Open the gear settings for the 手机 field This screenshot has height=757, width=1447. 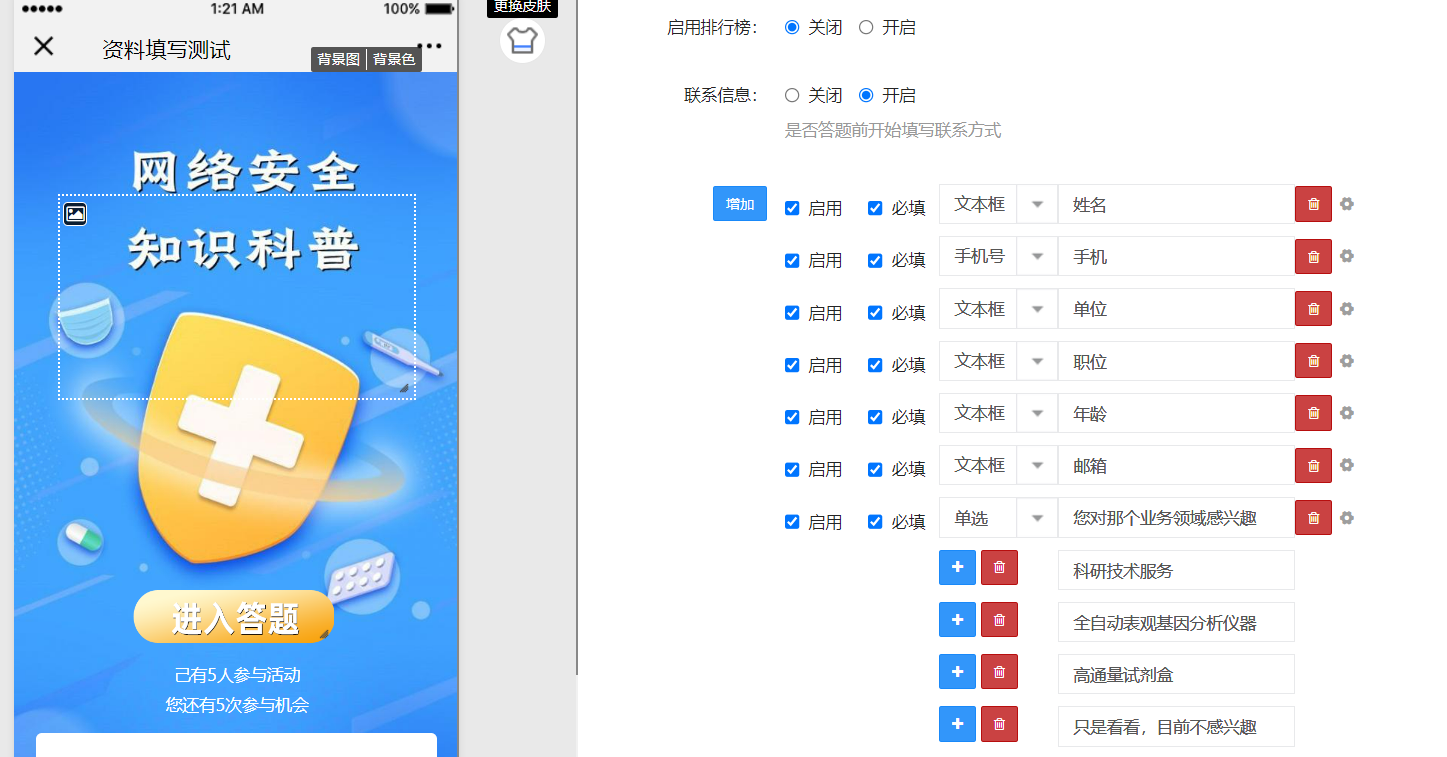[1346, 257]
